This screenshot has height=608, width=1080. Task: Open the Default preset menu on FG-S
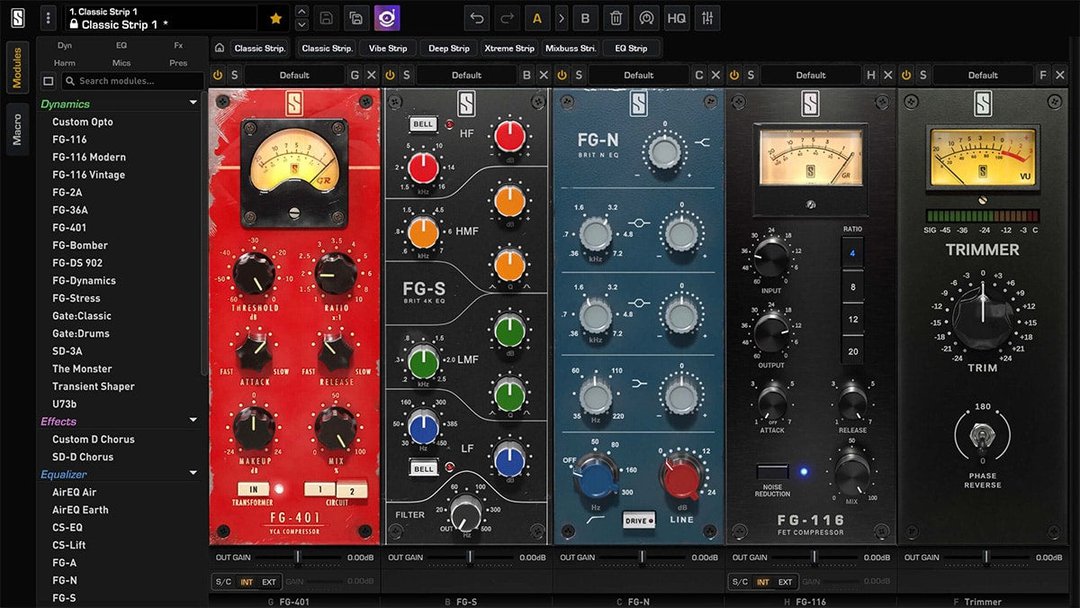pos(466,74)
